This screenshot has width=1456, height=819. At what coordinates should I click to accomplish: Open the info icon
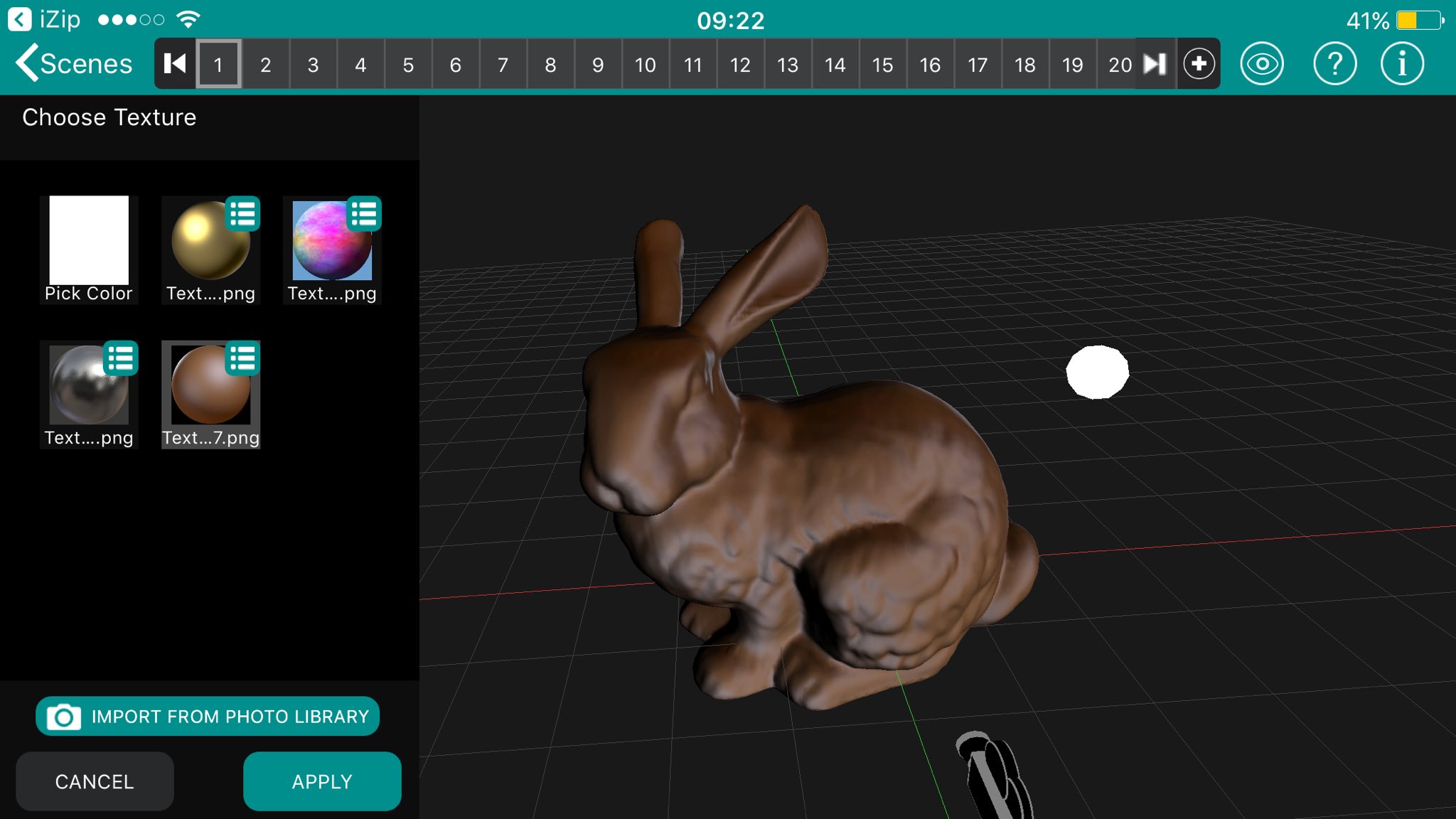click(x=1402, y=64)
